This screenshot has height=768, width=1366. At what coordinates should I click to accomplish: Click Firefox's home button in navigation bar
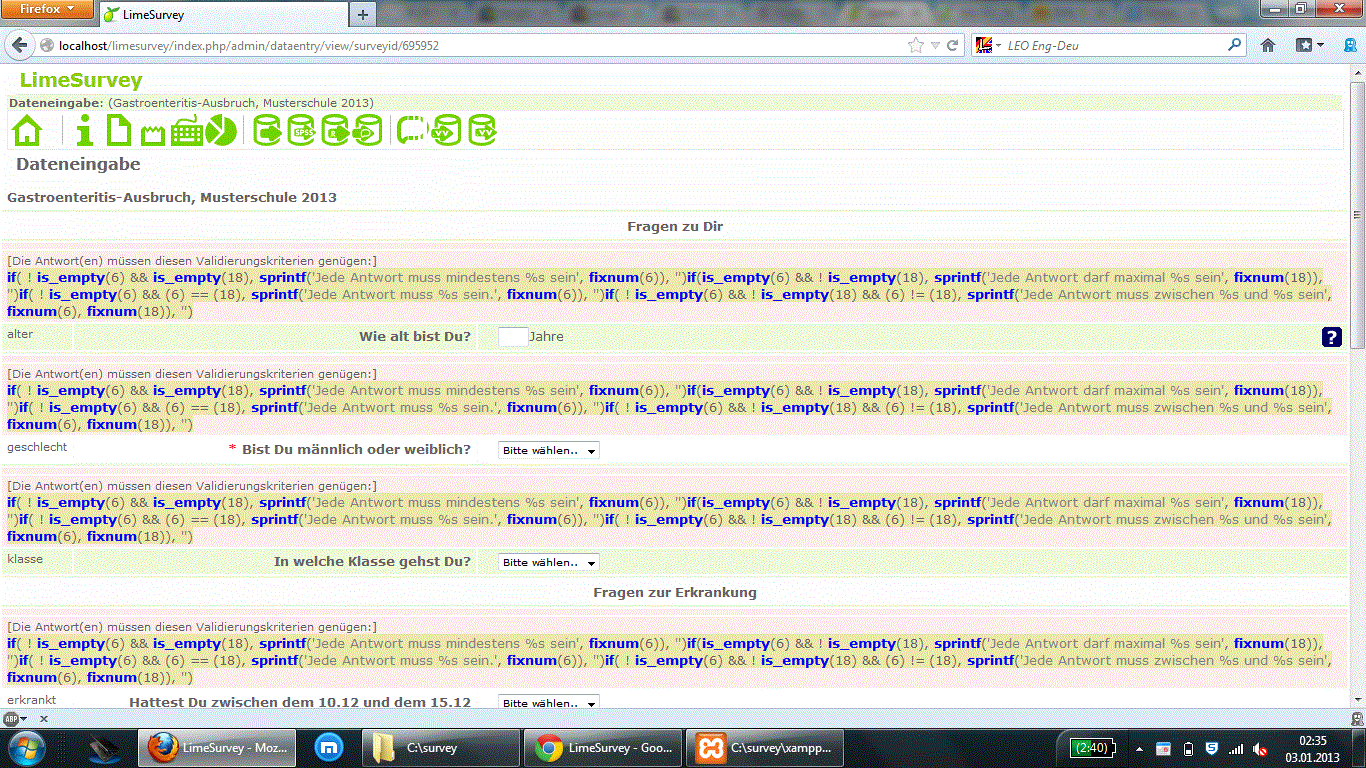point(1268,45)
